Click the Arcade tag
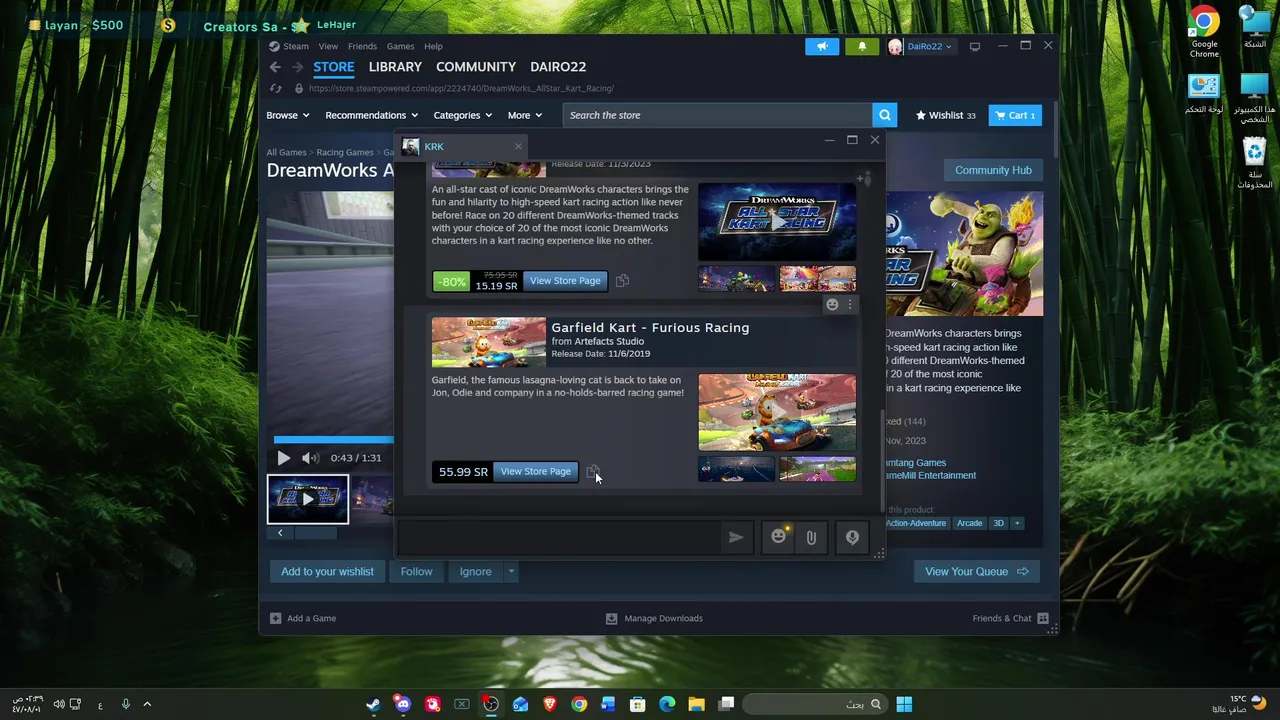The height and width of the screenshot is (720, 1280). tap(969, 523)
